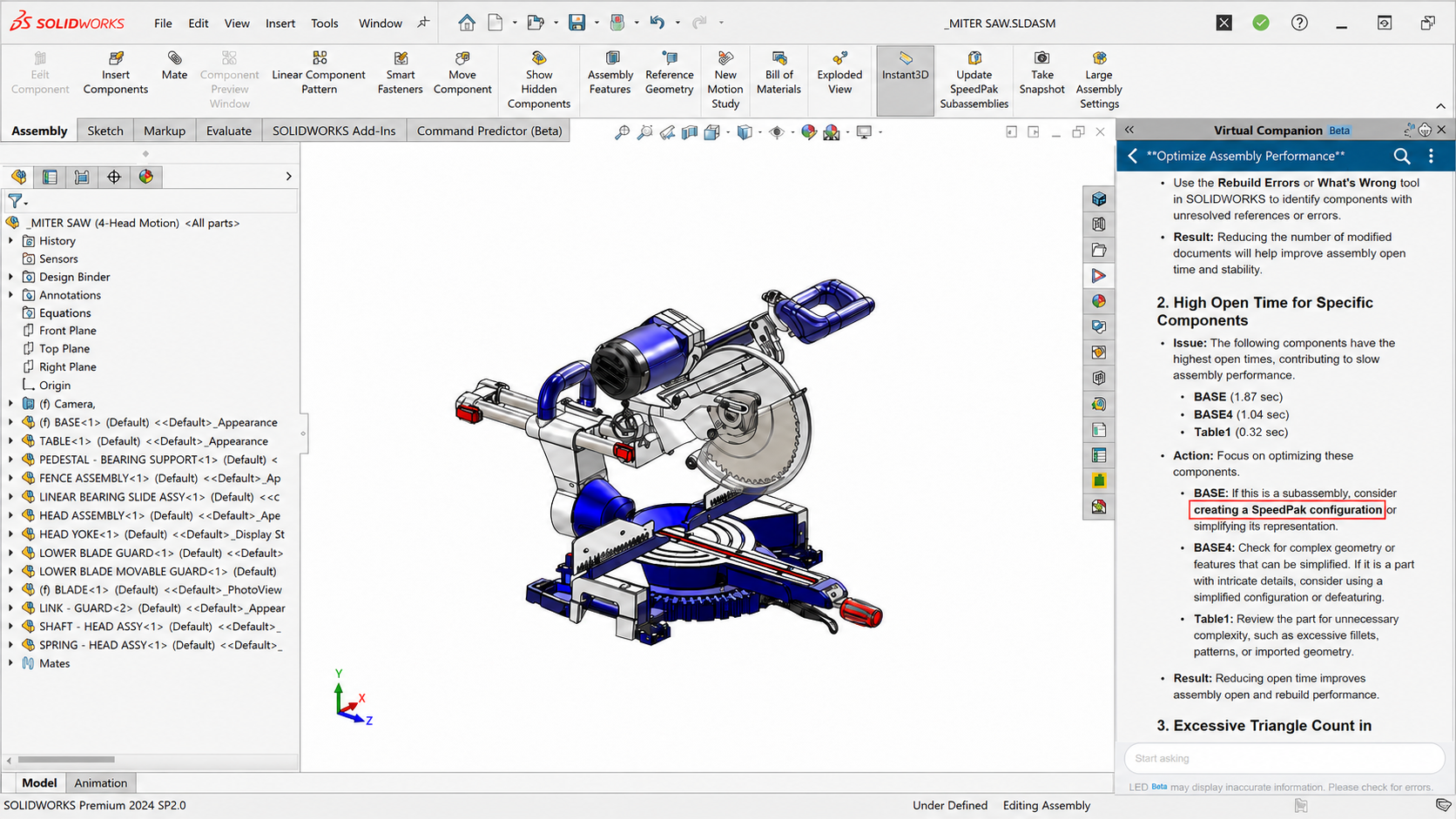Select Sensors in feature tree
This screenshot has width=1456, height=819.
(58, 258)
